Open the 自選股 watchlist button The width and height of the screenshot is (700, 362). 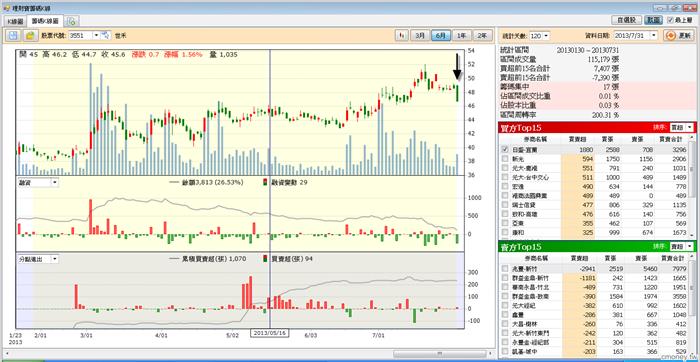click(x=627, y=20)
